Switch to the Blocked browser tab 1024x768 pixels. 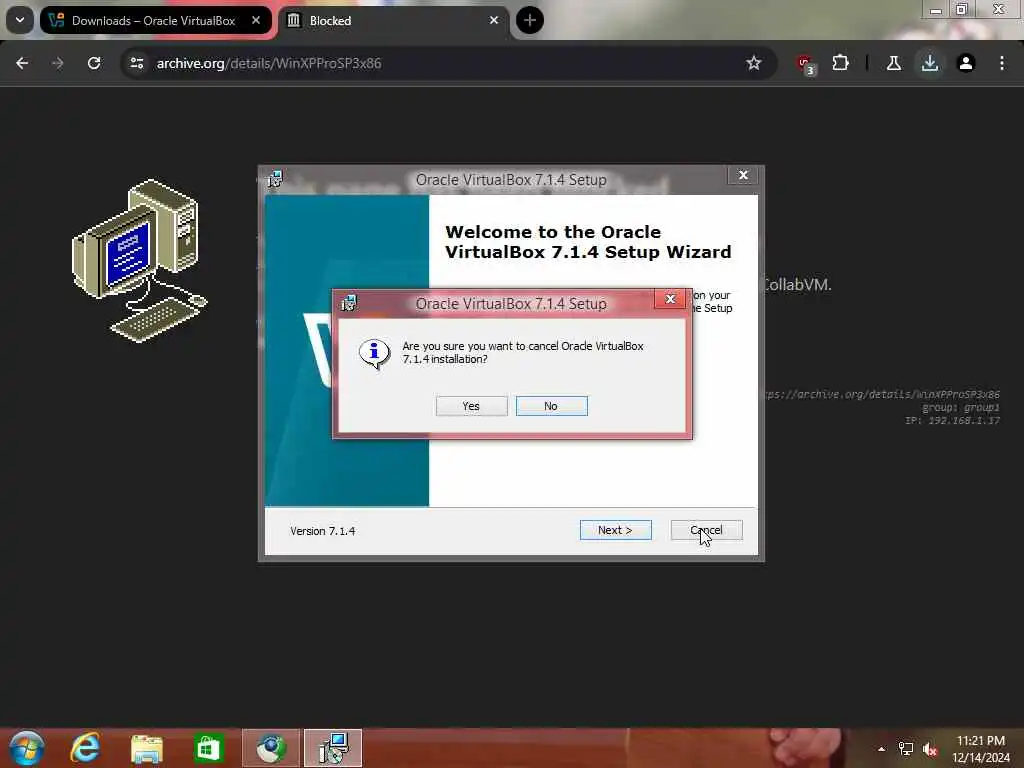pos(394,20)
